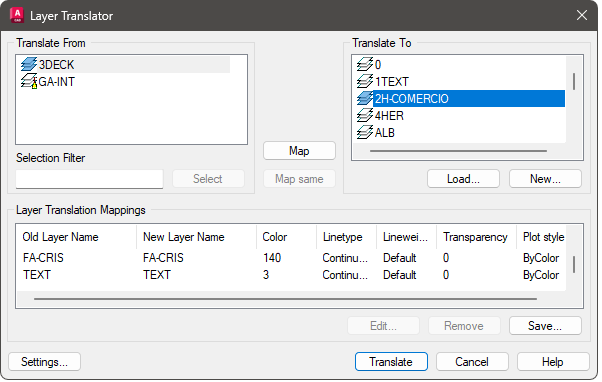Click the AutoCAD logo in title bar
The width and height of the screenshot is (602, 382).
pyautogui.click(x=17, y=15)
